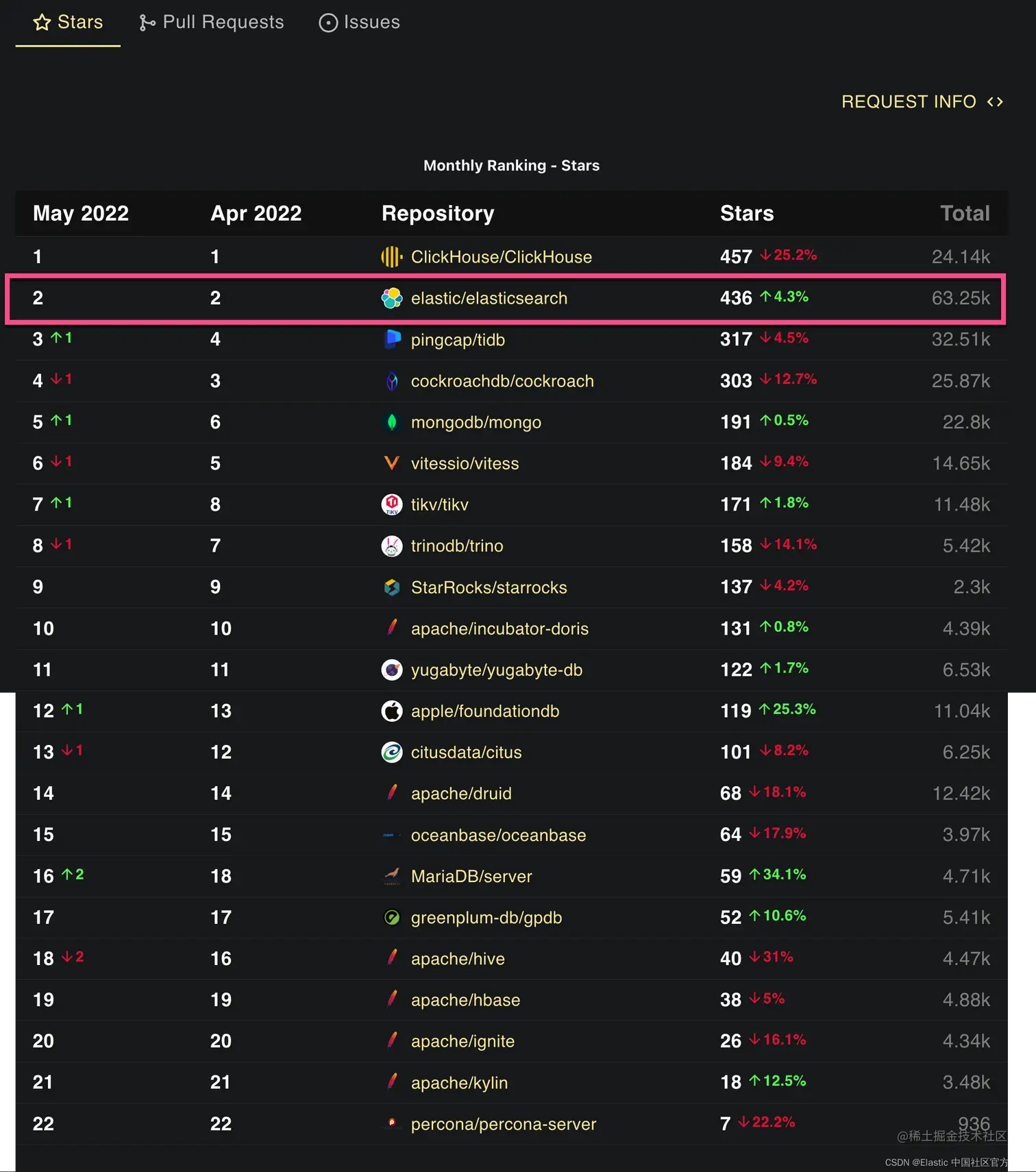The width and height of the screenshot is (1036, 1172).
Task: Click the apache druid feather icon
Action: click(392, 793)
